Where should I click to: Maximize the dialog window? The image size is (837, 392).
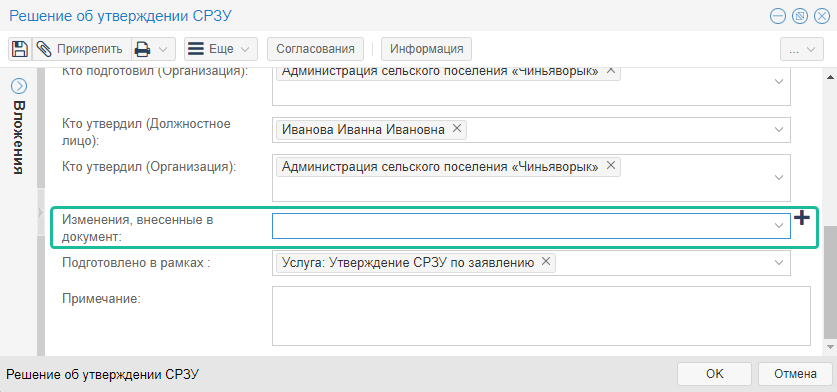[x=800, y=17]
